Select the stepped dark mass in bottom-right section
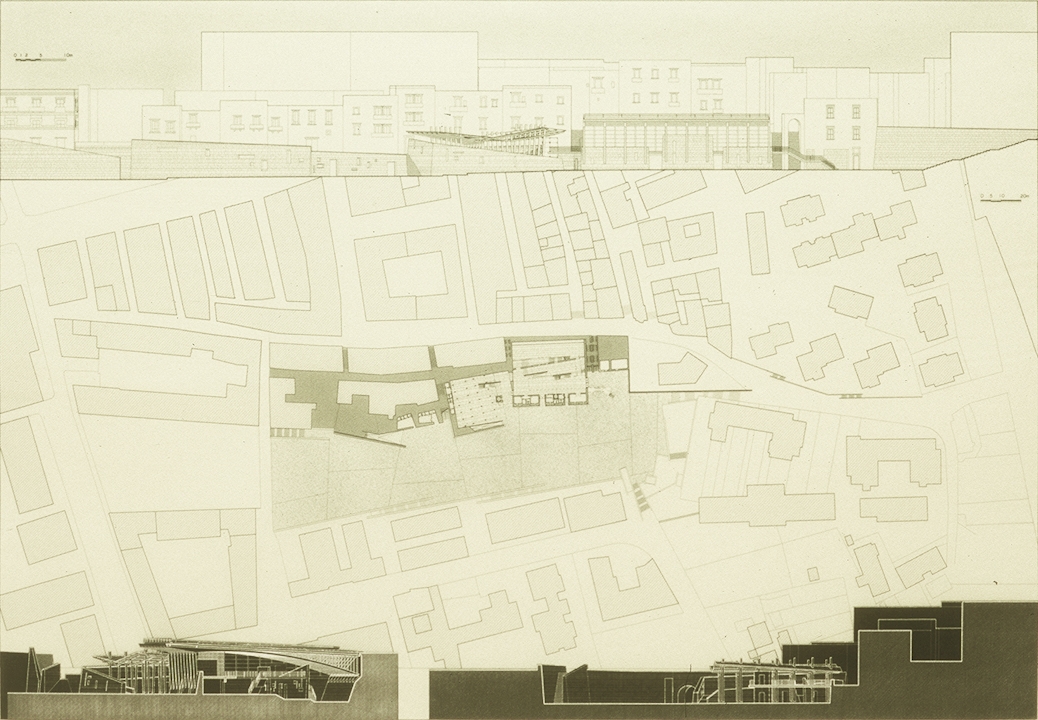1038x720 pixels. [x=920, y=650]
